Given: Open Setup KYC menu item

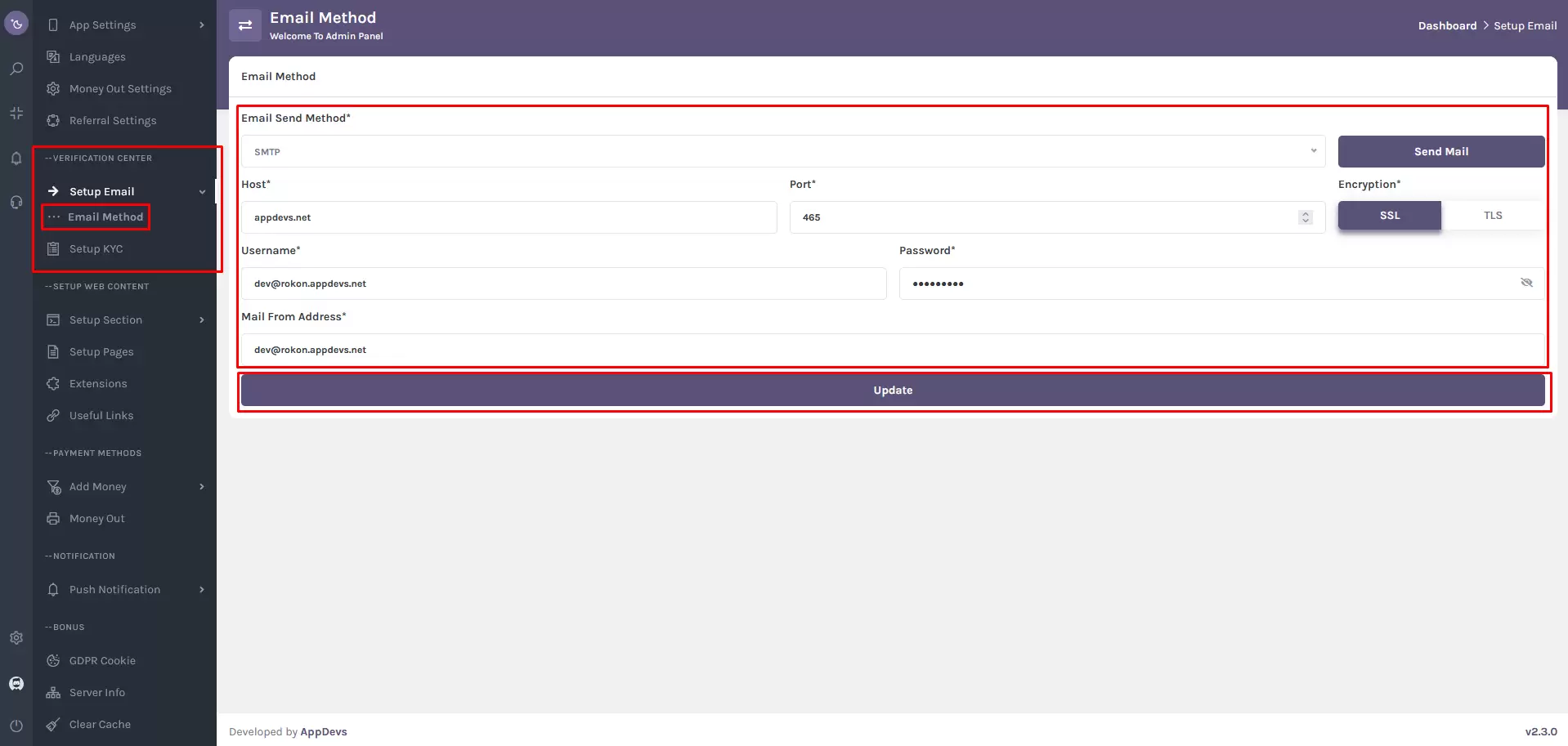Looking at the screenshot, I should [96, 248].
